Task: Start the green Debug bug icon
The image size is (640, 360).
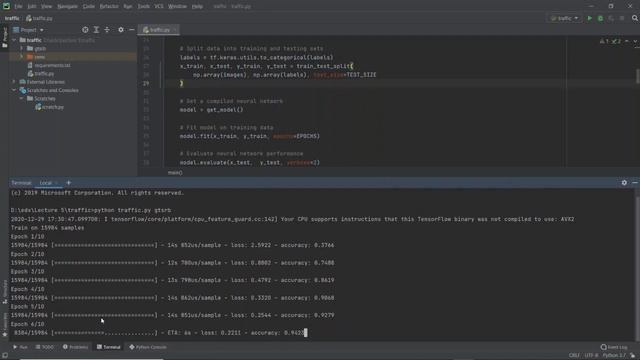Action: coord(600,18)
